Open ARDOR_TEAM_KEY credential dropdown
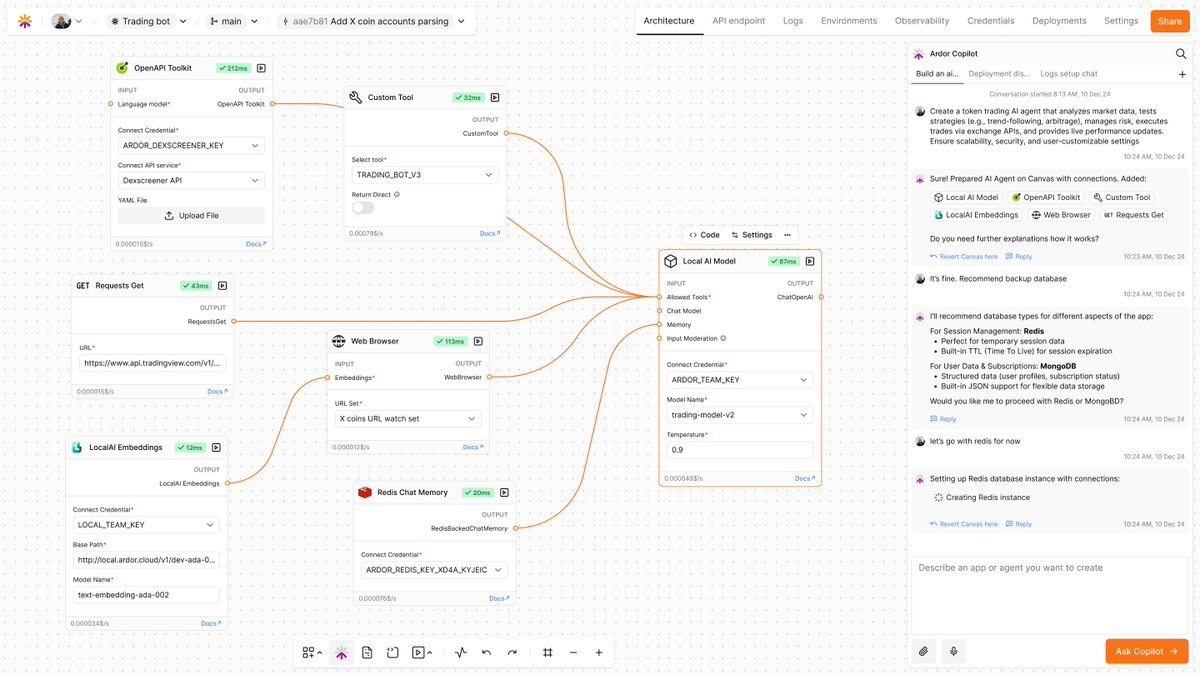The height and width of the screenshot is (675, 1200). pos(740,380)
